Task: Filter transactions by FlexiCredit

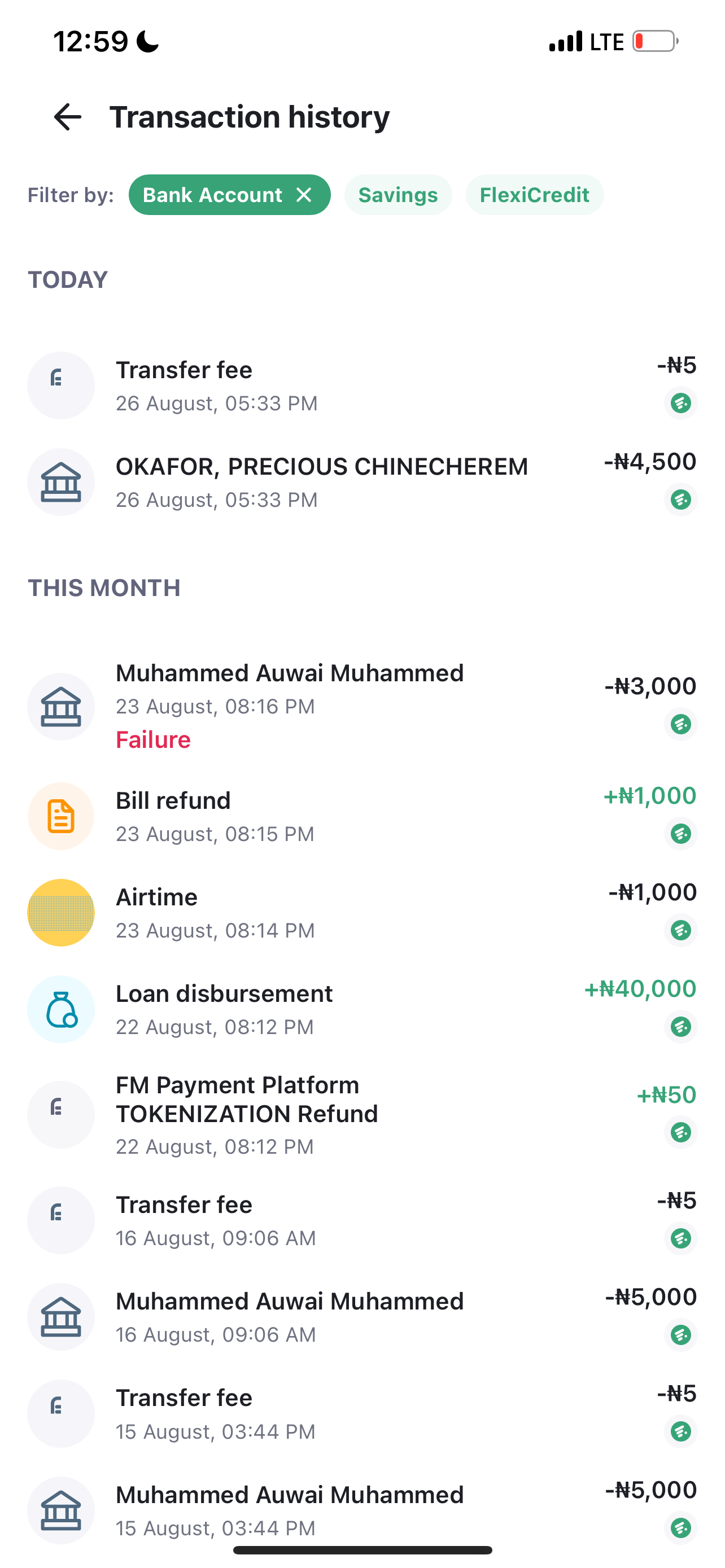Action: point(534,195)
